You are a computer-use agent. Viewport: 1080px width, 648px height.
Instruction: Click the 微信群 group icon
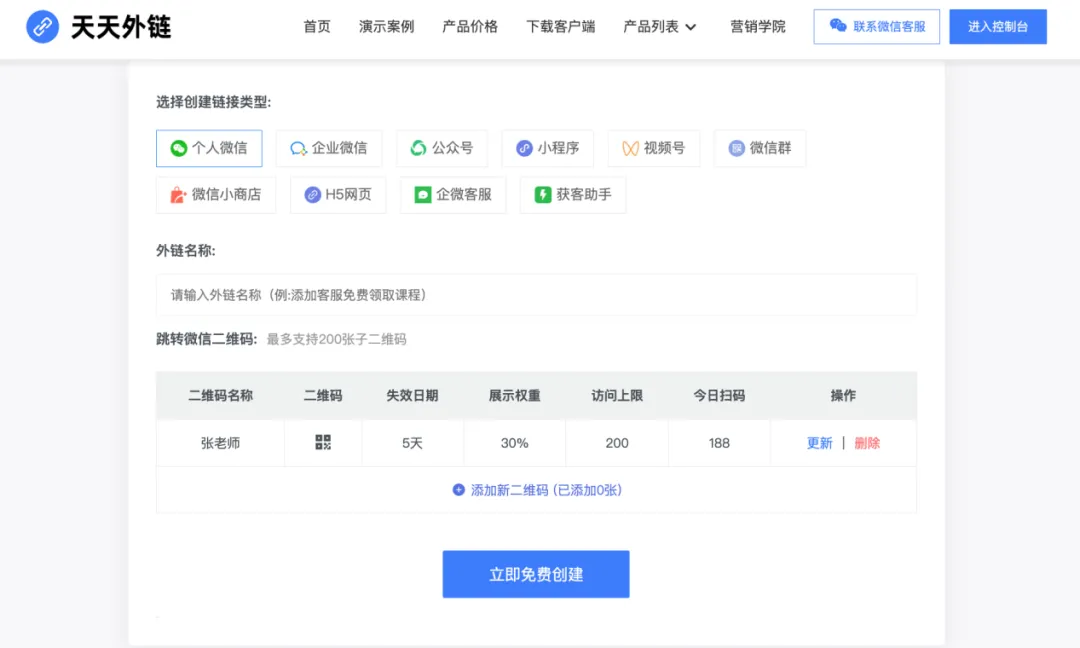pyautogui.click(x=736, y=148)
